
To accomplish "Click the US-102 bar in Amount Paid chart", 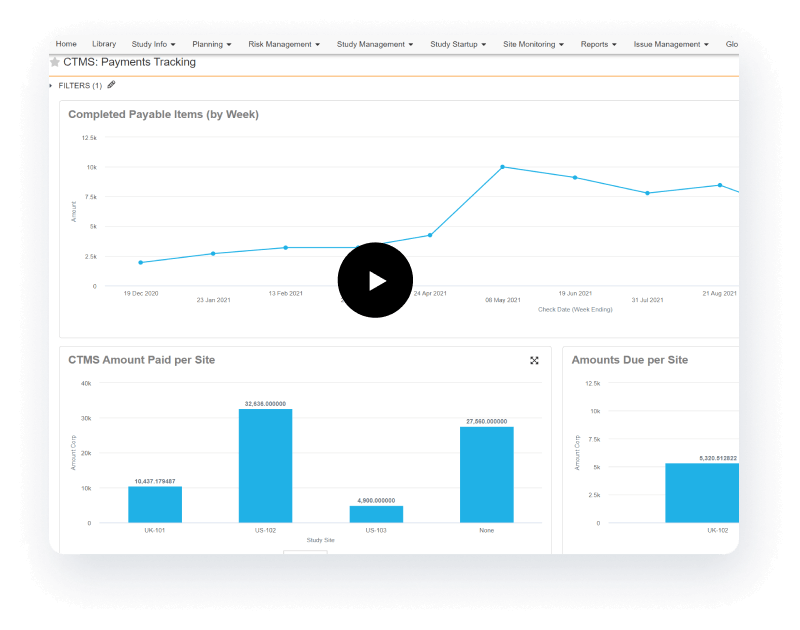I will [265, 465].
